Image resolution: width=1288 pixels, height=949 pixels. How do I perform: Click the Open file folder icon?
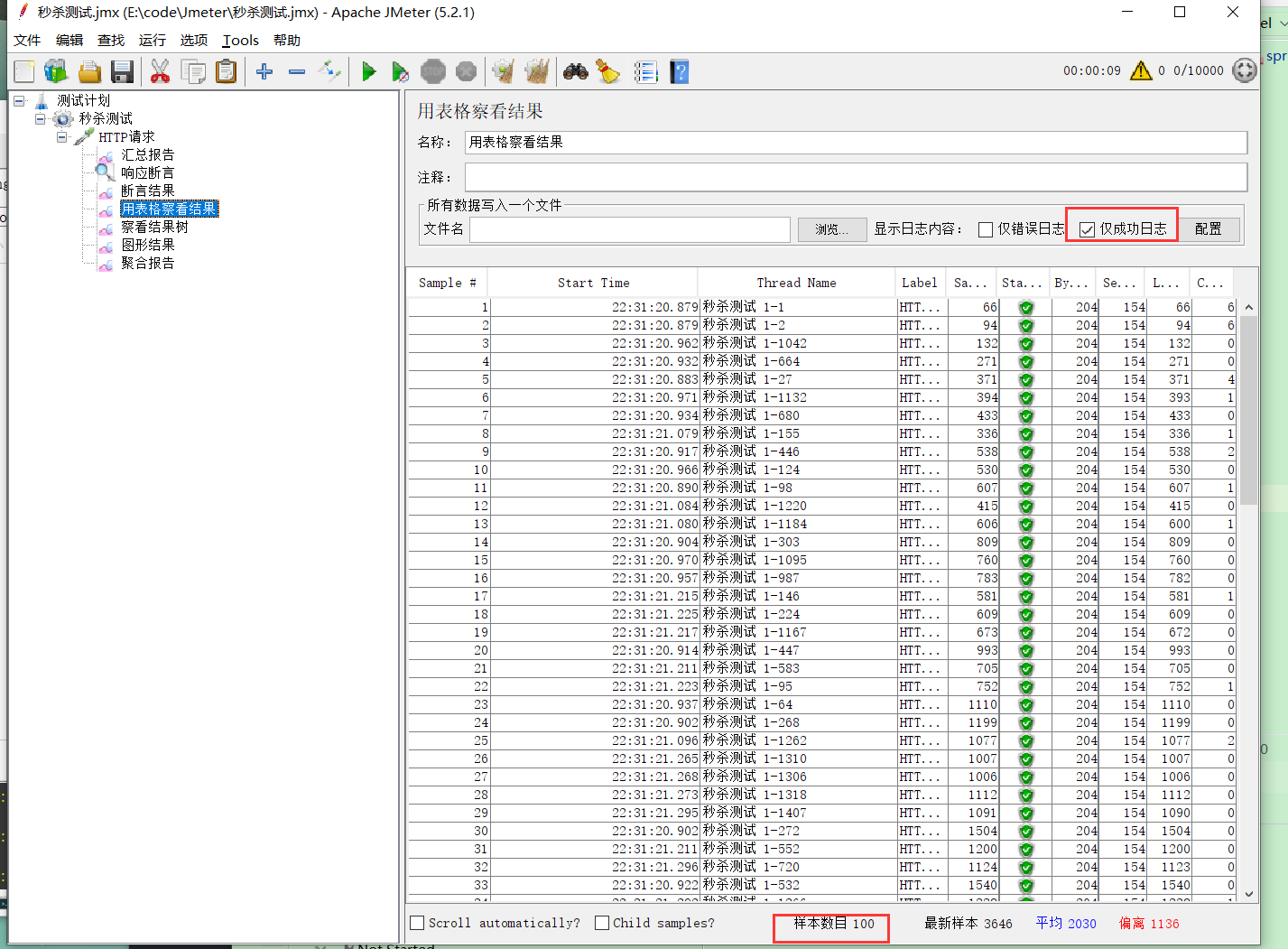(88, 71)
